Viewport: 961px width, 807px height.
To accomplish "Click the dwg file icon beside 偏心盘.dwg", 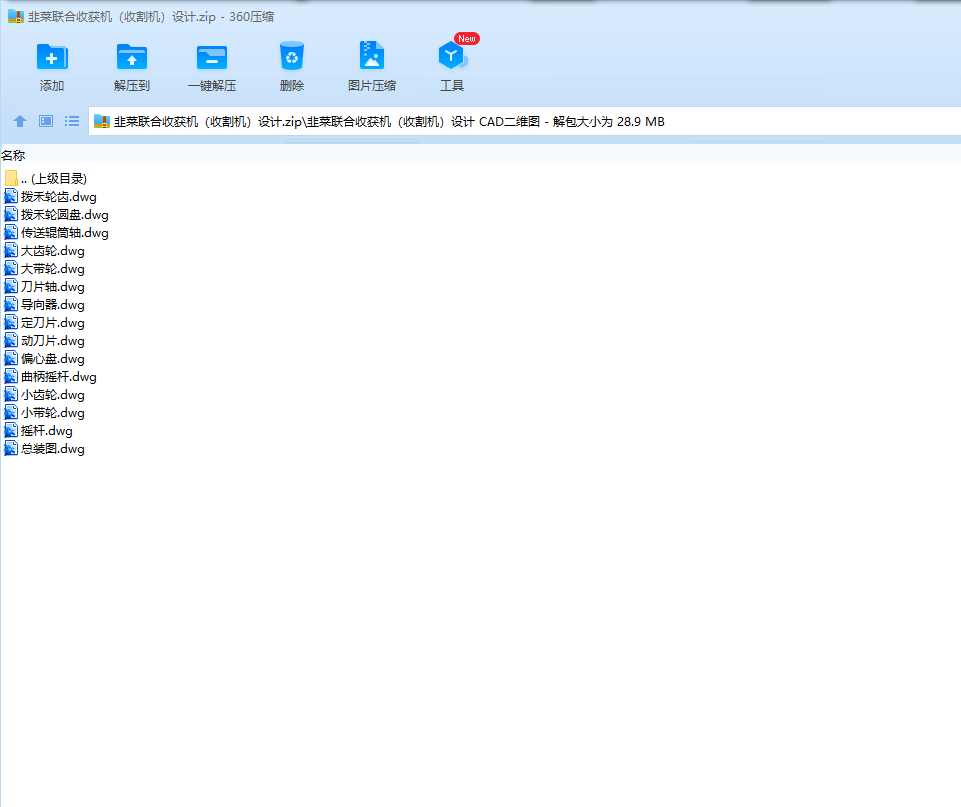I will 11,358.
